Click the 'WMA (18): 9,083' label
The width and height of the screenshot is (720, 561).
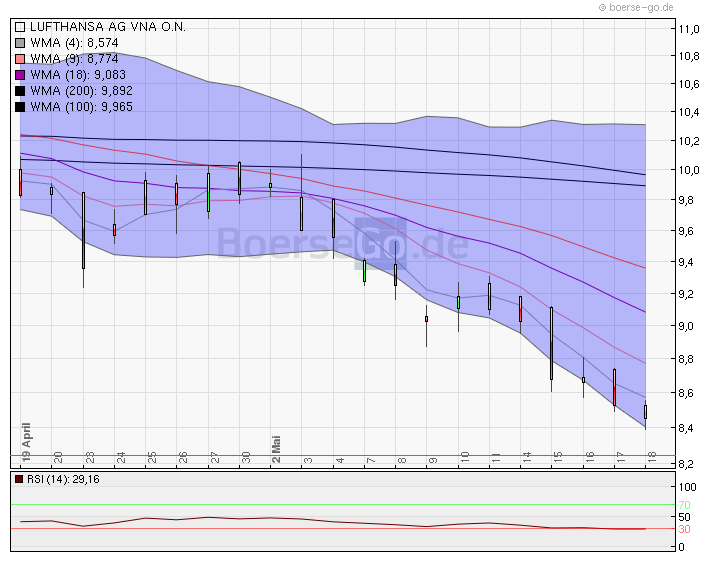78,75
